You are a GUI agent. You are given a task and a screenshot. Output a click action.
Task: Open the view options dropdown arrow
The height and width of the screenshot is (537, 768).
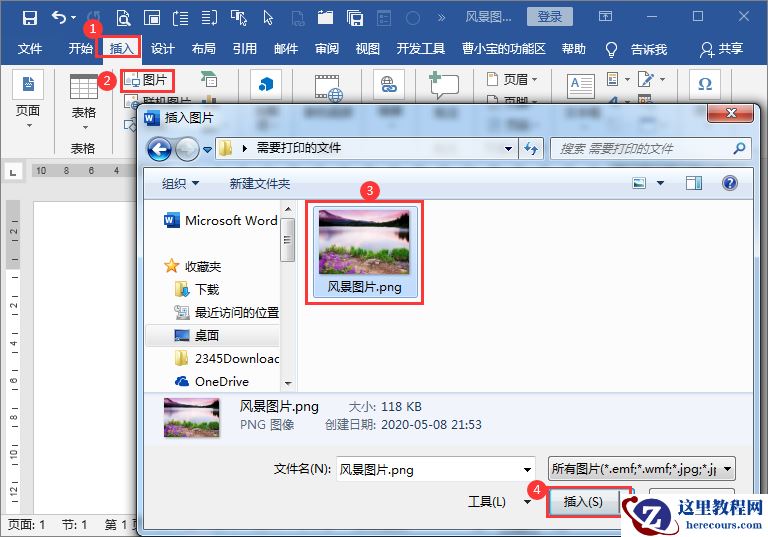click(x=660, y=183)
